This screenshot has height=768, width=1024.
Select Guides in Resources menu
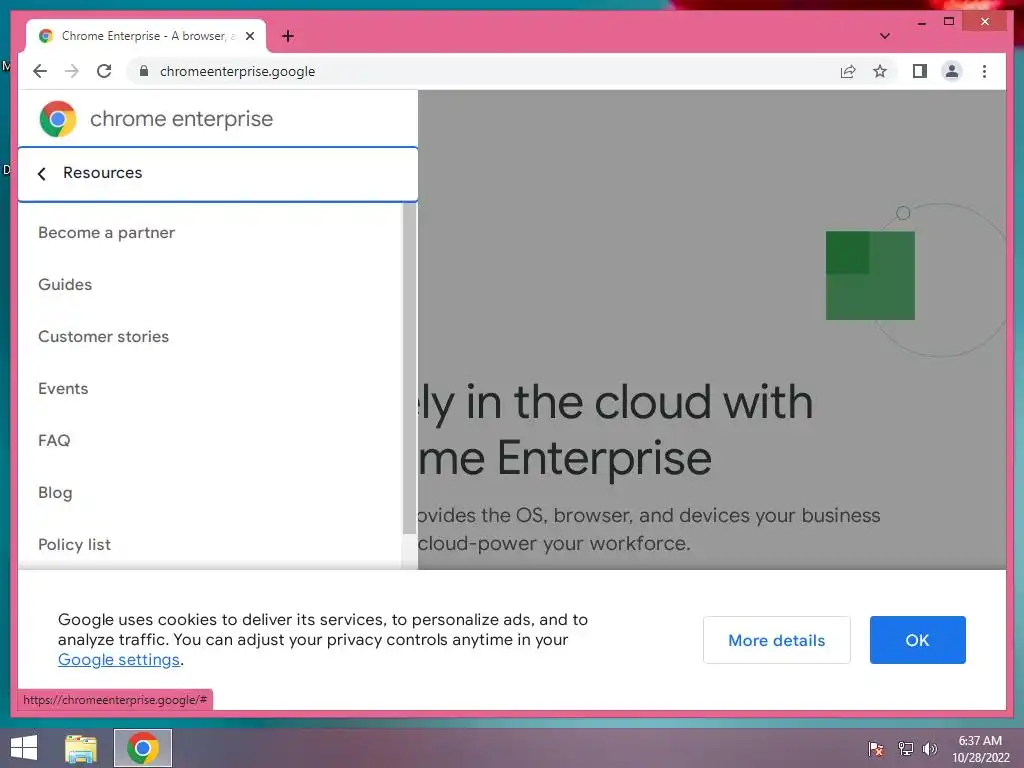click(x=65, y=285)
